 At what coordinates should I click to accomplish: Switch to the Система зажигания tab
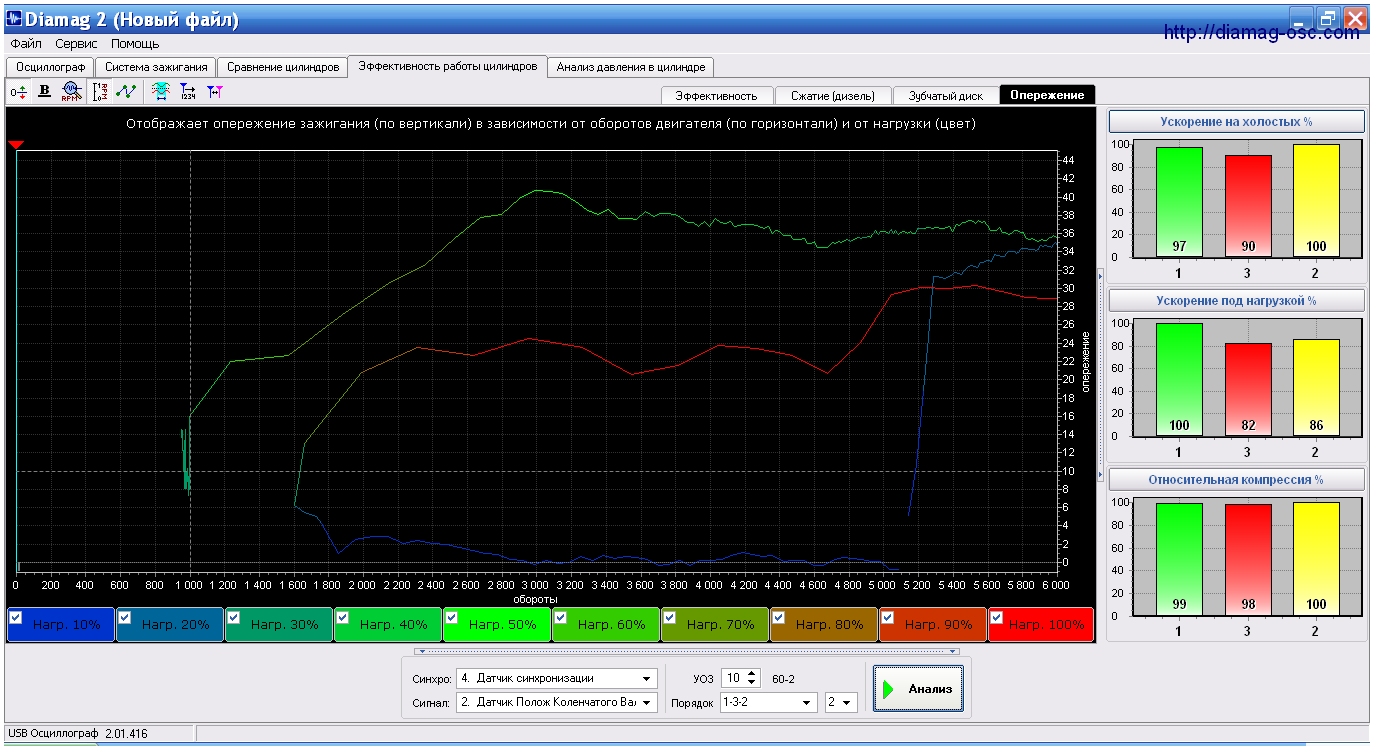(x=156, y=67)
